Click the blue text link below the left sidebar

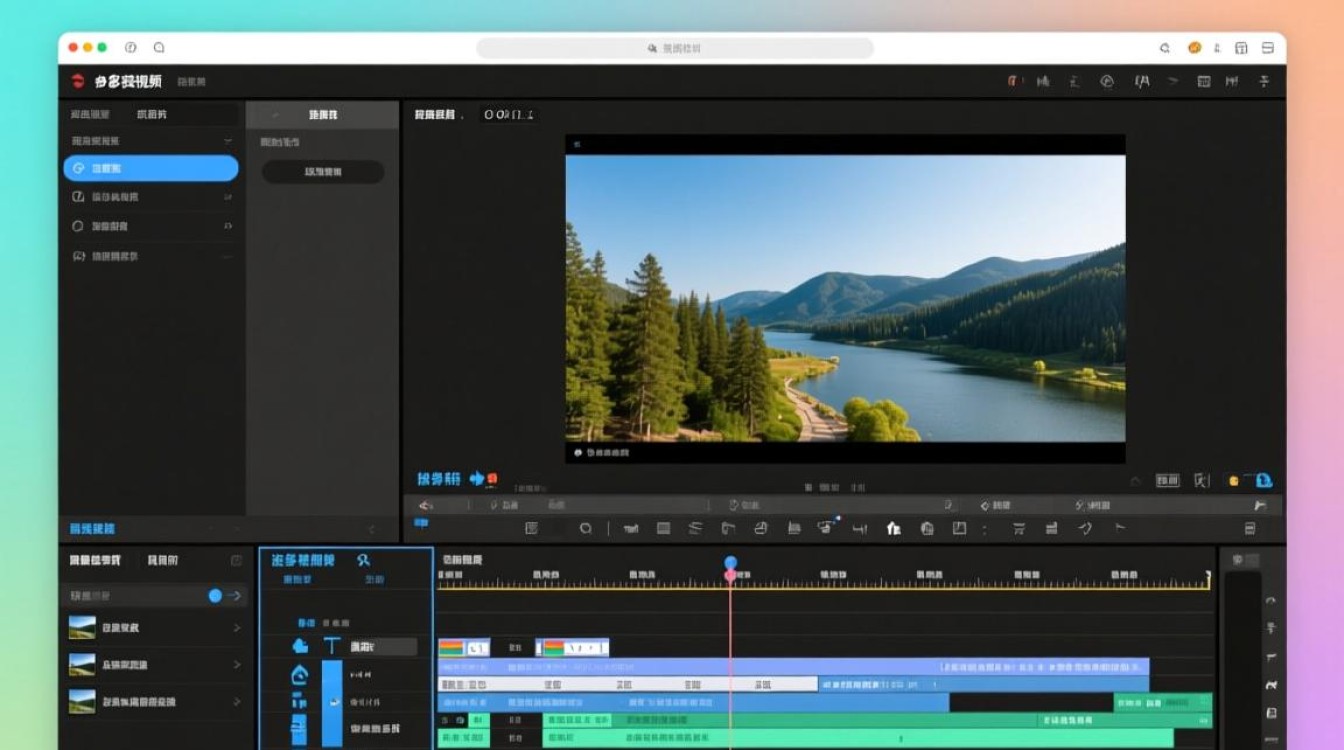[92, 528]
